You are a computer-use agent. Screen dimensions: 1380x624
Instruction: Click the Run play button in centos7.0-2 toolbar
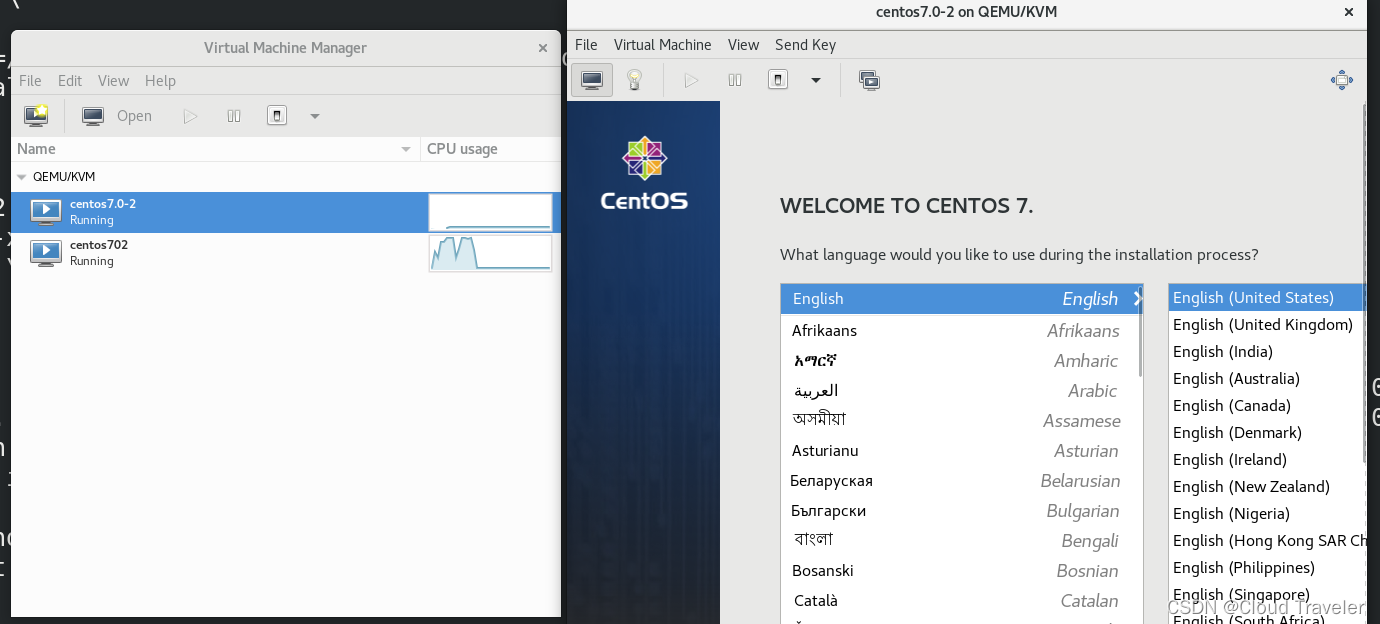click(x=691, y=80)
